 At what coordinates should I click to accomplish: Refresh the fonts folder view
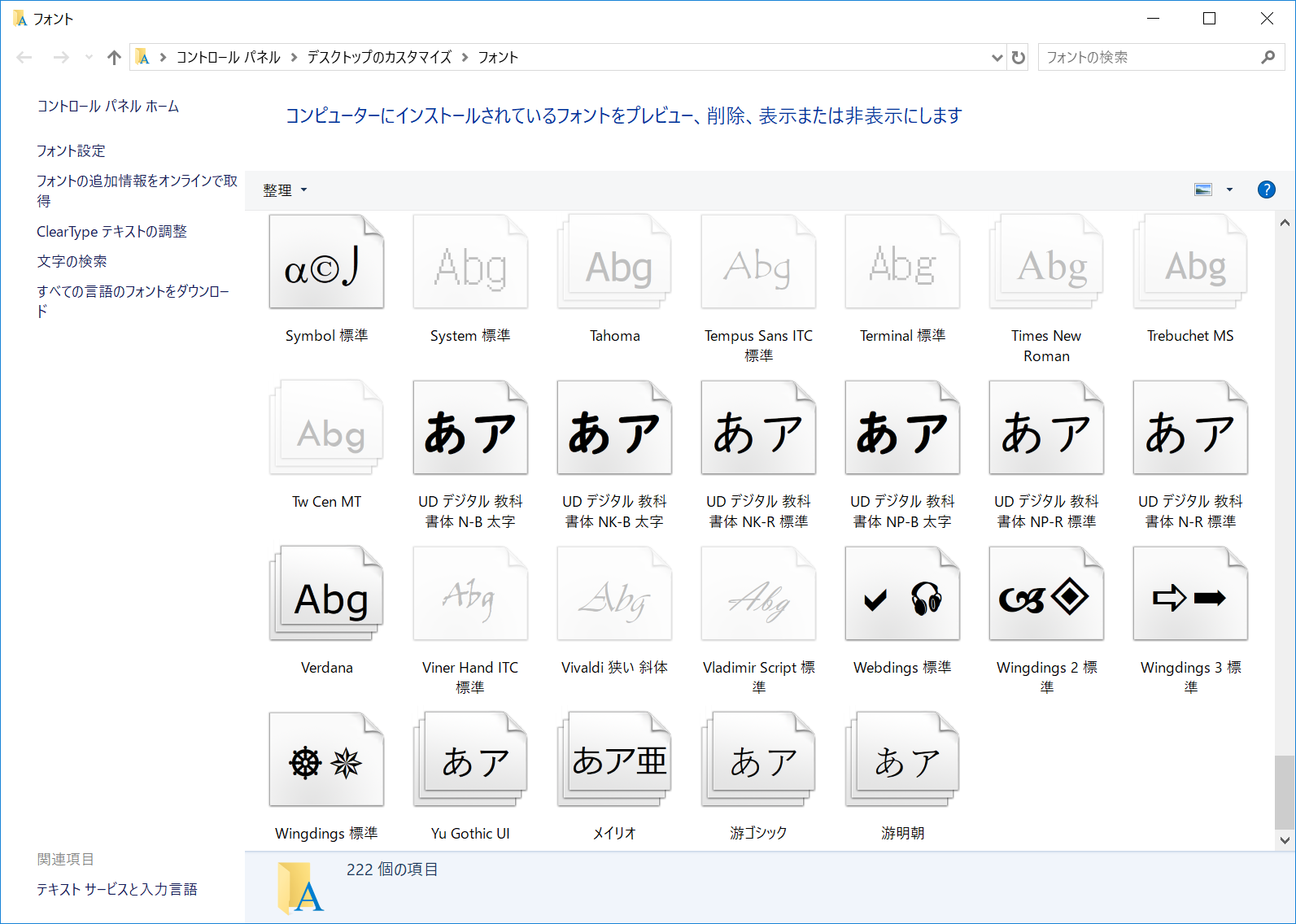pos(1019,57)
